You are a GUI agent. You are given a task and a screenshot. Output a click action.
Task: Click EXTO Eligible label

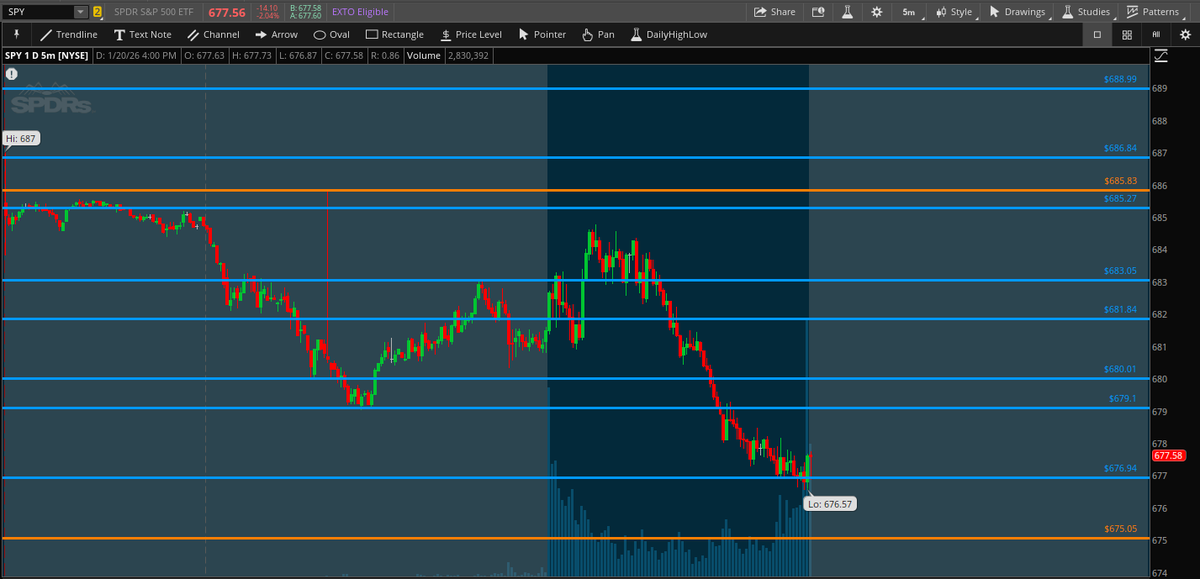coord(359,12)
